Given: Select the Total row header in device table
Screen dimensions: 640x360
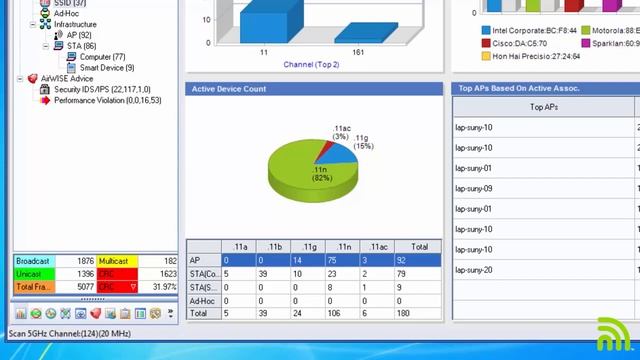Looking at the screenshot, I should [204, 313].
